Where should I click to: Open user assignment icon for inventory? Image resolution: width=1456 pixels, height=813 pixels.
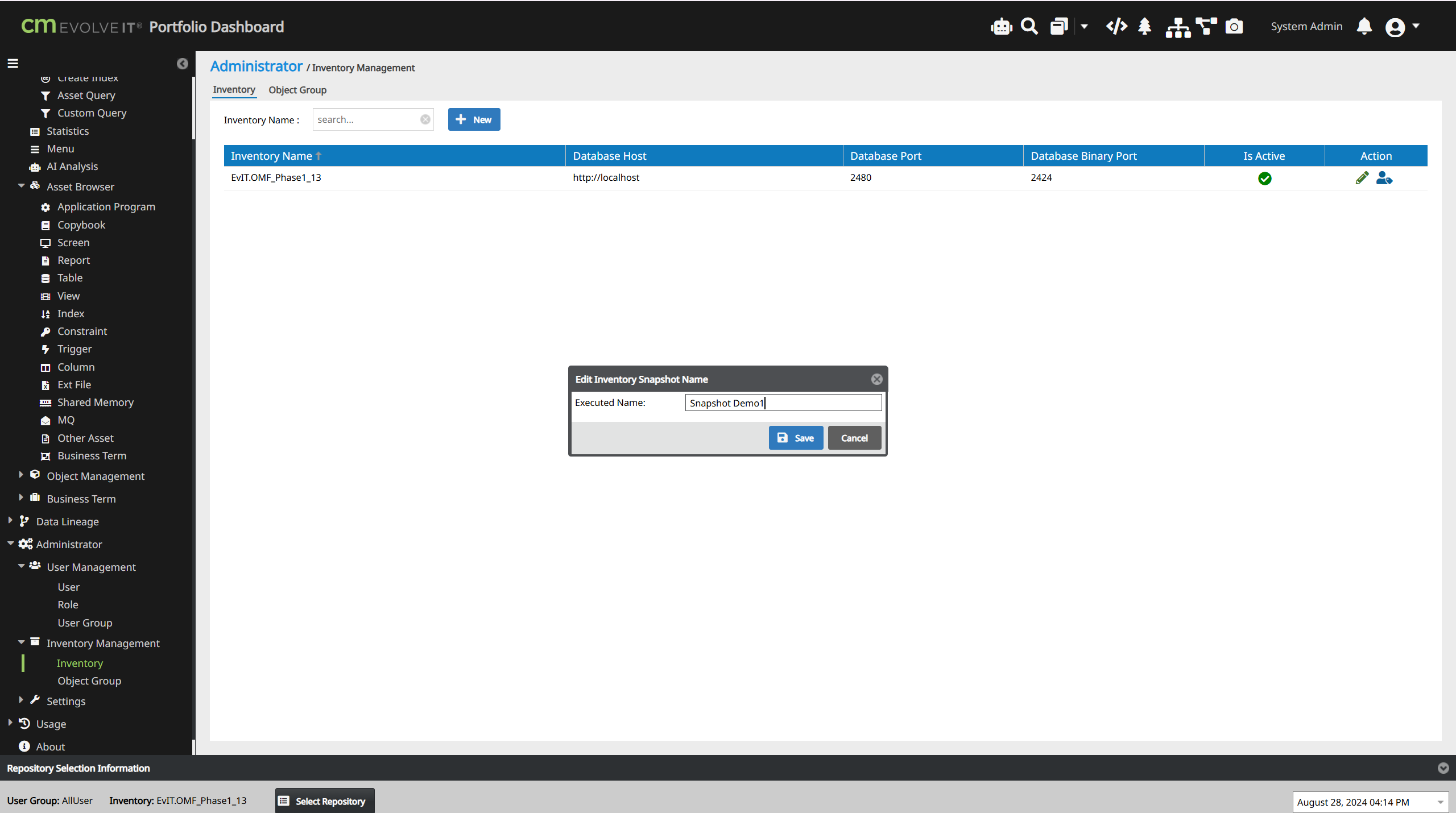click(x=1384, y=178)
